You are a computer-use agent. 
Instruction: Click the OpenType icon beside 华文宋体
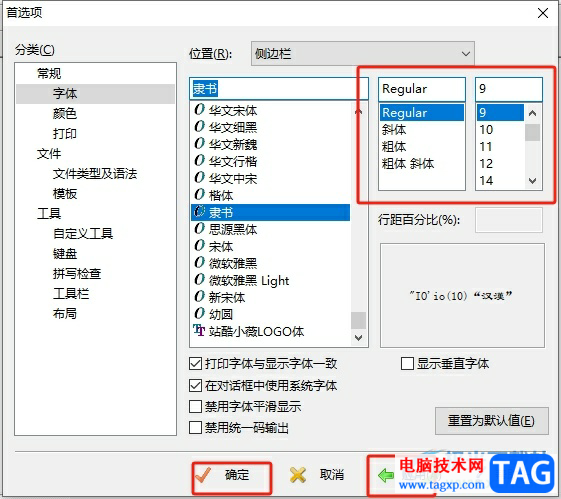199,109
